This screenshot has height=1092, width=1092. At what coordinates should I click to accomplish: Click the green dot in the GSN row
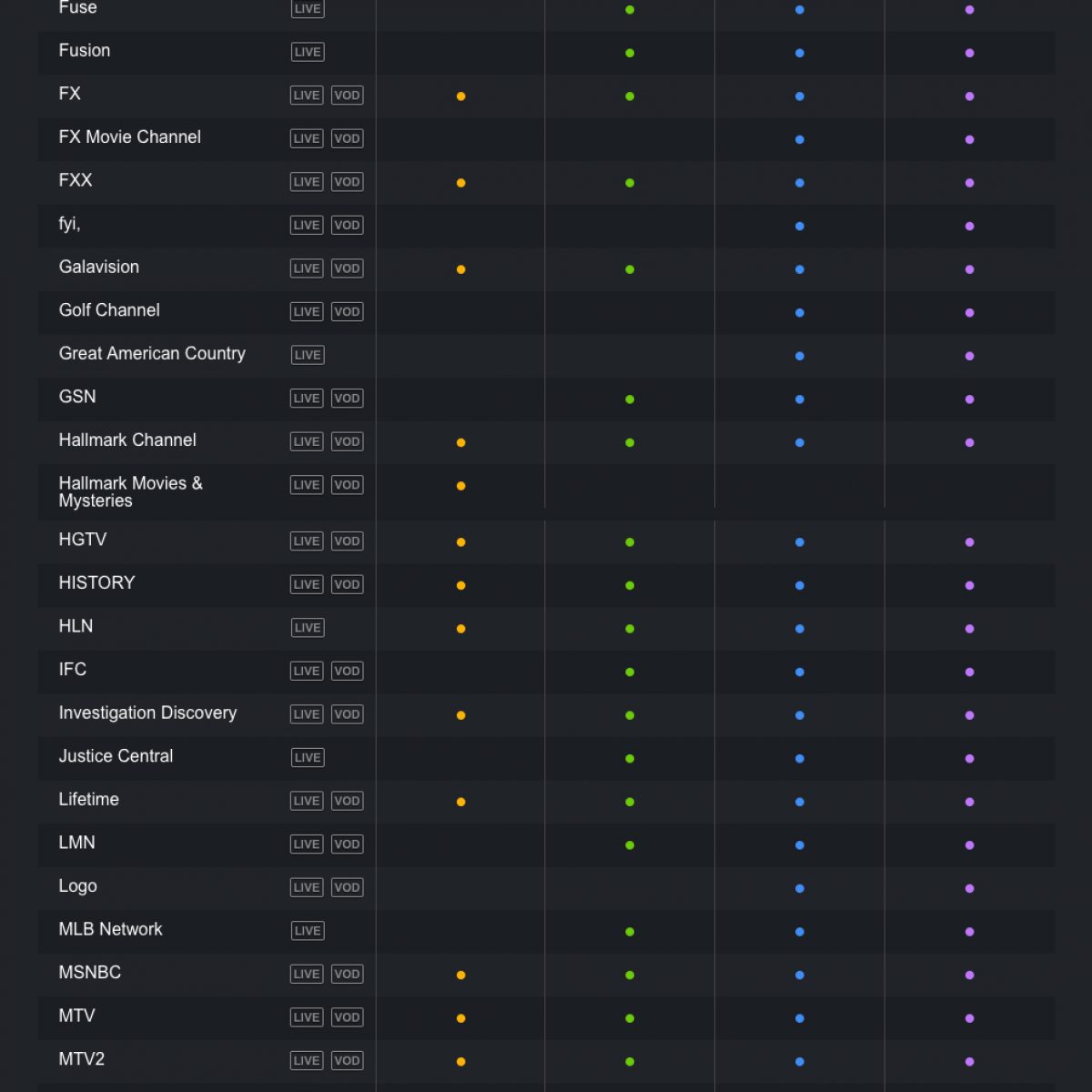(x=630, y=399)
